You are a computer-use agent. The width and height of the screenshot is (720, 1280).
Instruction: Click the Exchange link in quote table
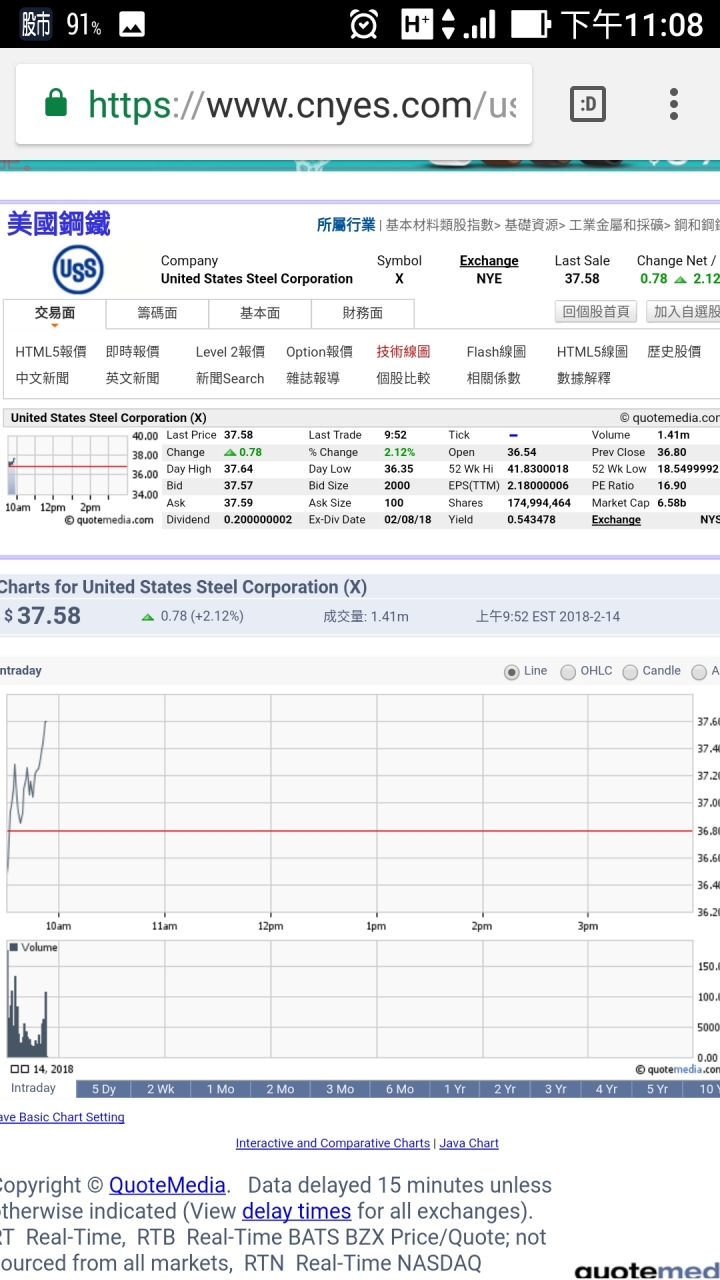pos(616,520)
